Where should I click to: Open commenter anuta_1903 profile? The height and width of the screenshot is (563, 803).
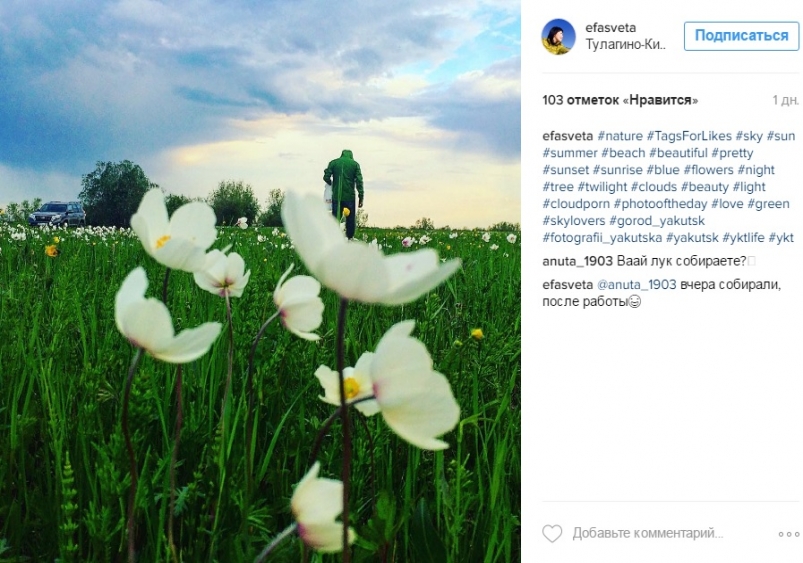[577, 261]
